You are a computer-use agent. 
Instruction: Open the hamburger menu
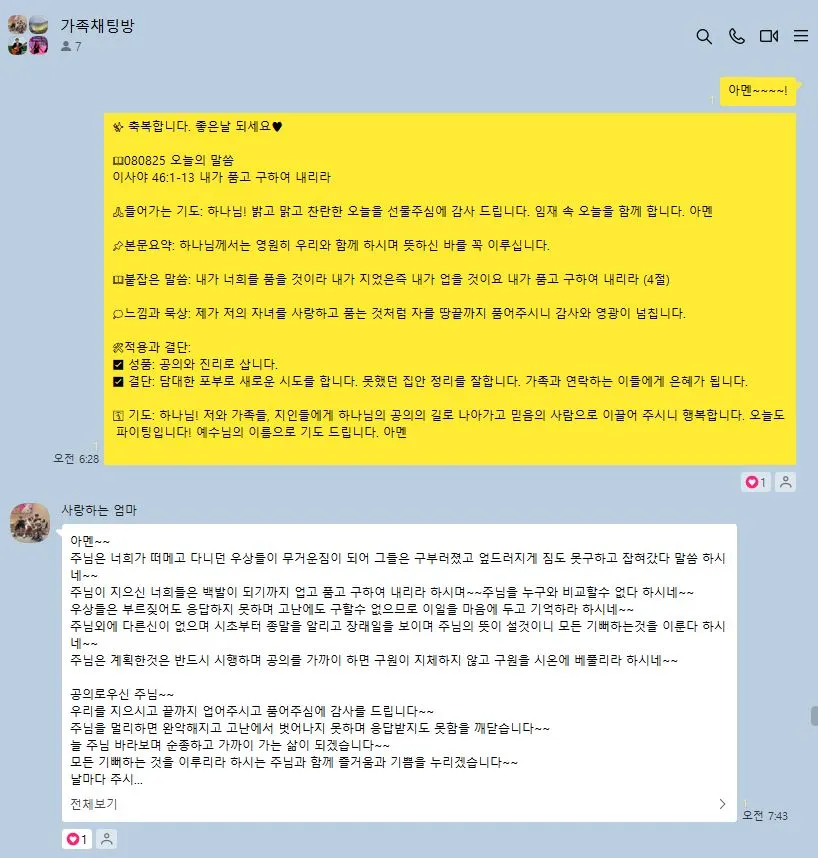coord(801,36)
